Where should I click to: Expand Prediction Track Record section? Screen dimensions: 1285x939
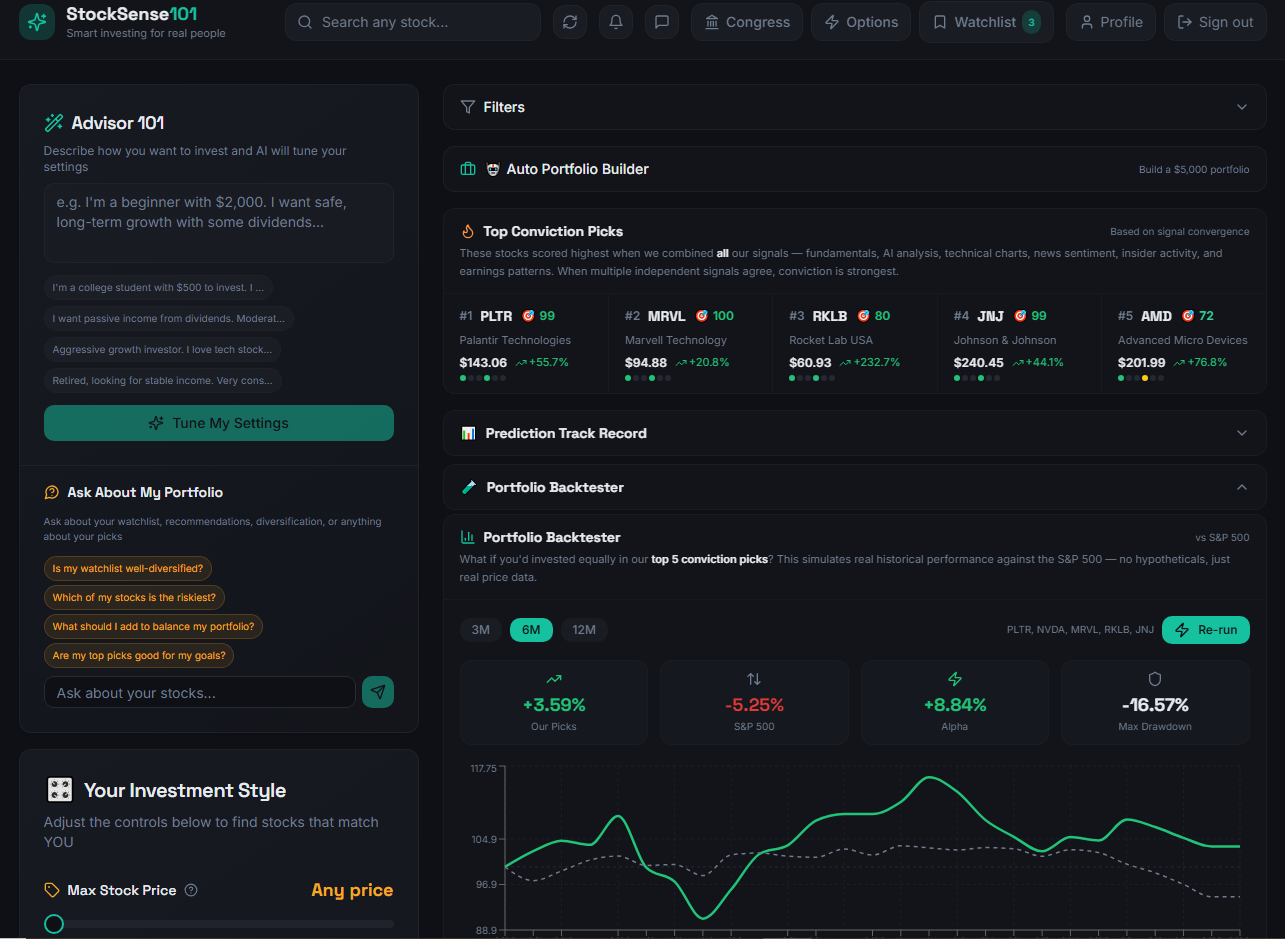1242,433
